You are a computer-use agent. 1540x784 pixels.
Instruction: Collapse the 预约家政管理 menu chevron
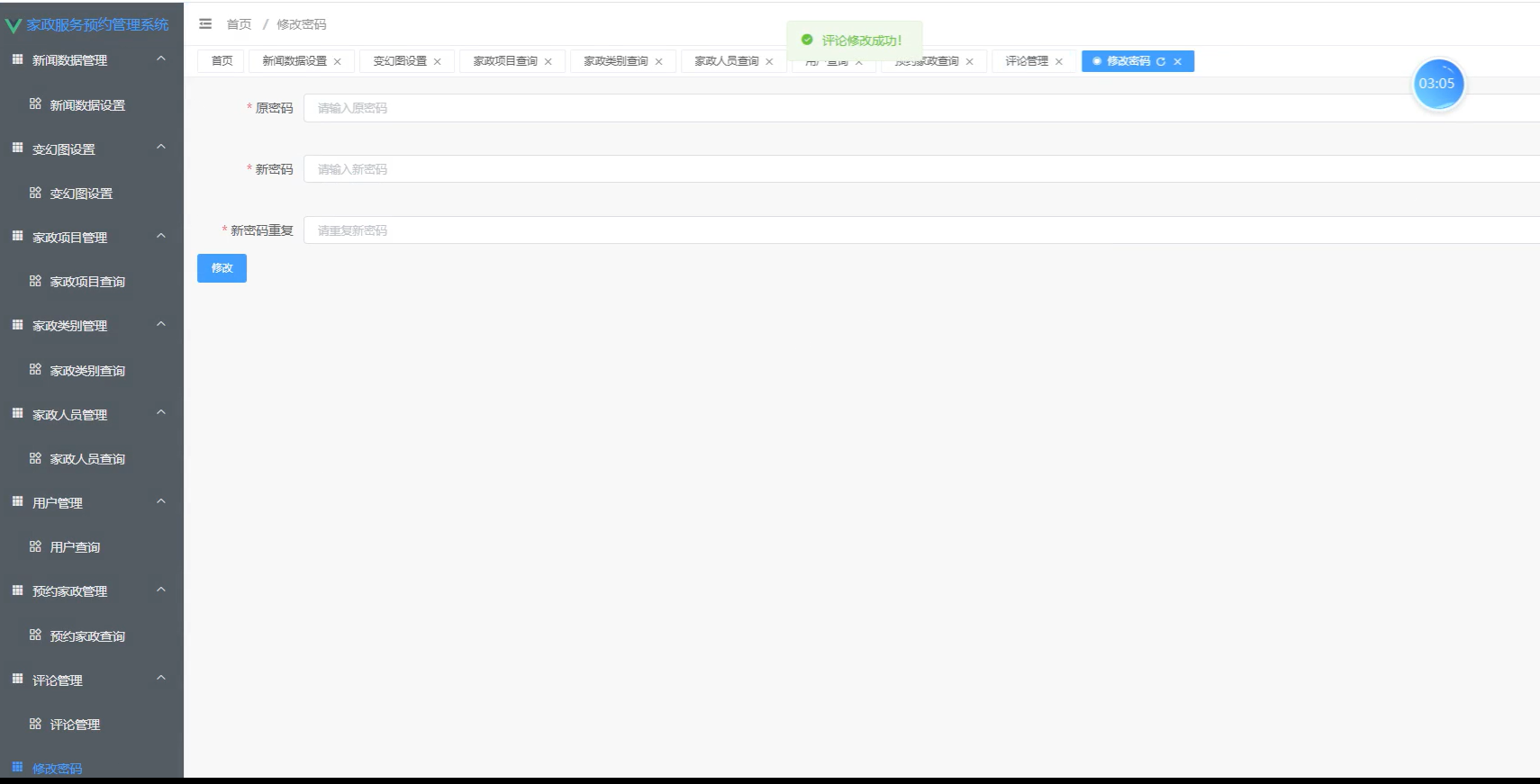point(161,590)
